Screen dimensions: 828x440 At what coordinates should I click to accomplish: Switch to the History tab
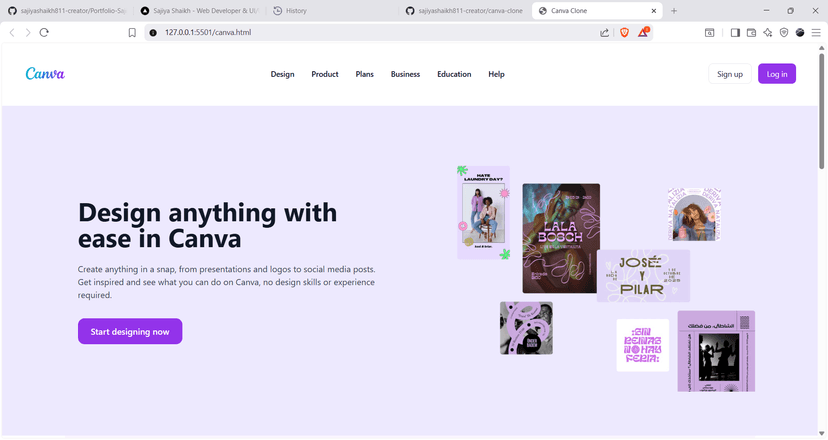click(x=333, y=11)
